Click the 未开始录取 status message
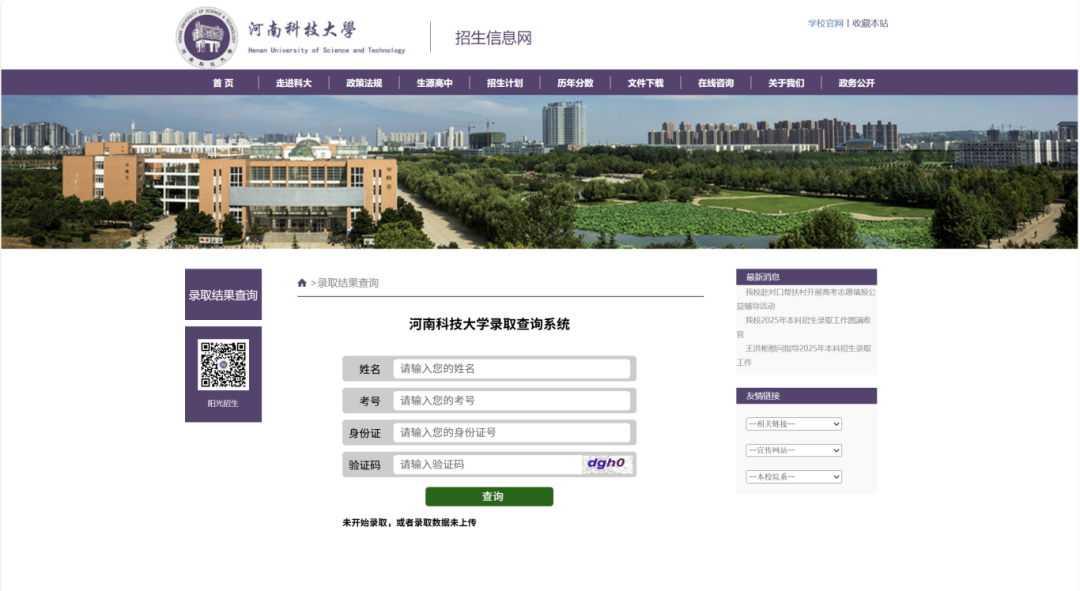The image size is (1080, 591). (x=409, y=523)
